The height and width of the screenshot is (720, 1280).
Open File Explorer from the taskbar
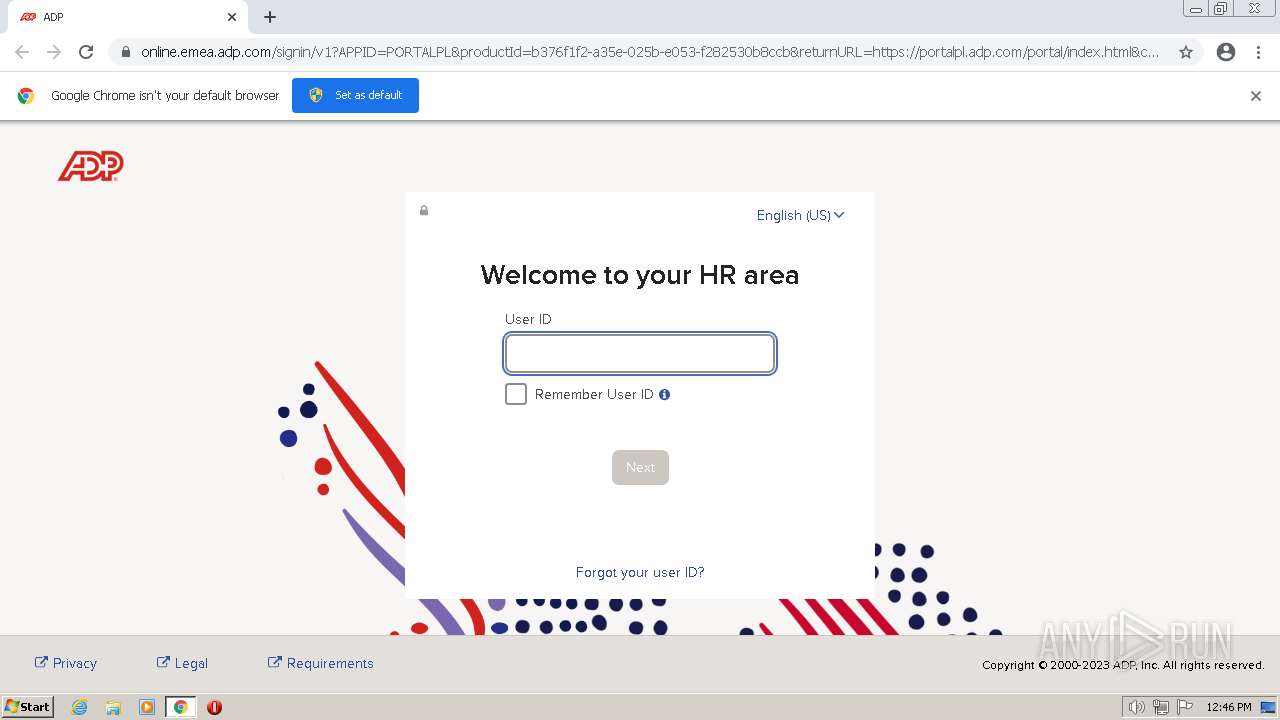(x=113, y=707)
